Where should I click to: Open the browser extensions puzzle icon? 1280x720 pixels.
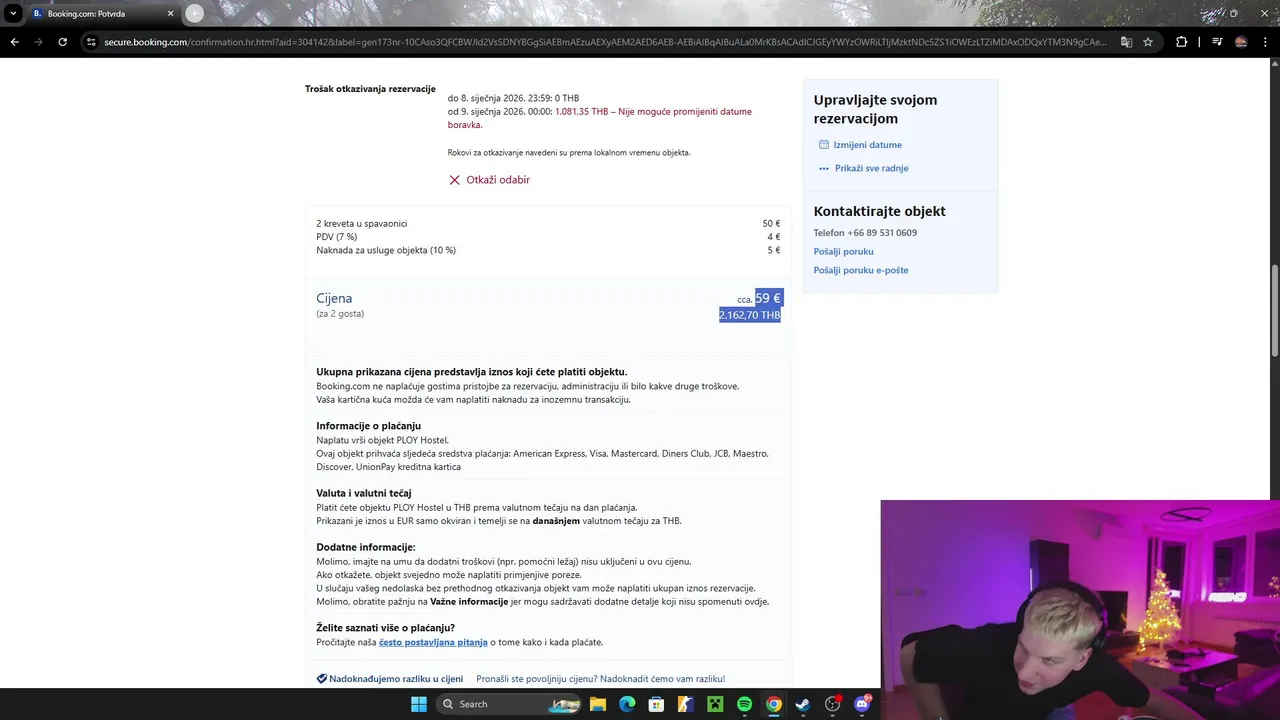coord(1181,42)
